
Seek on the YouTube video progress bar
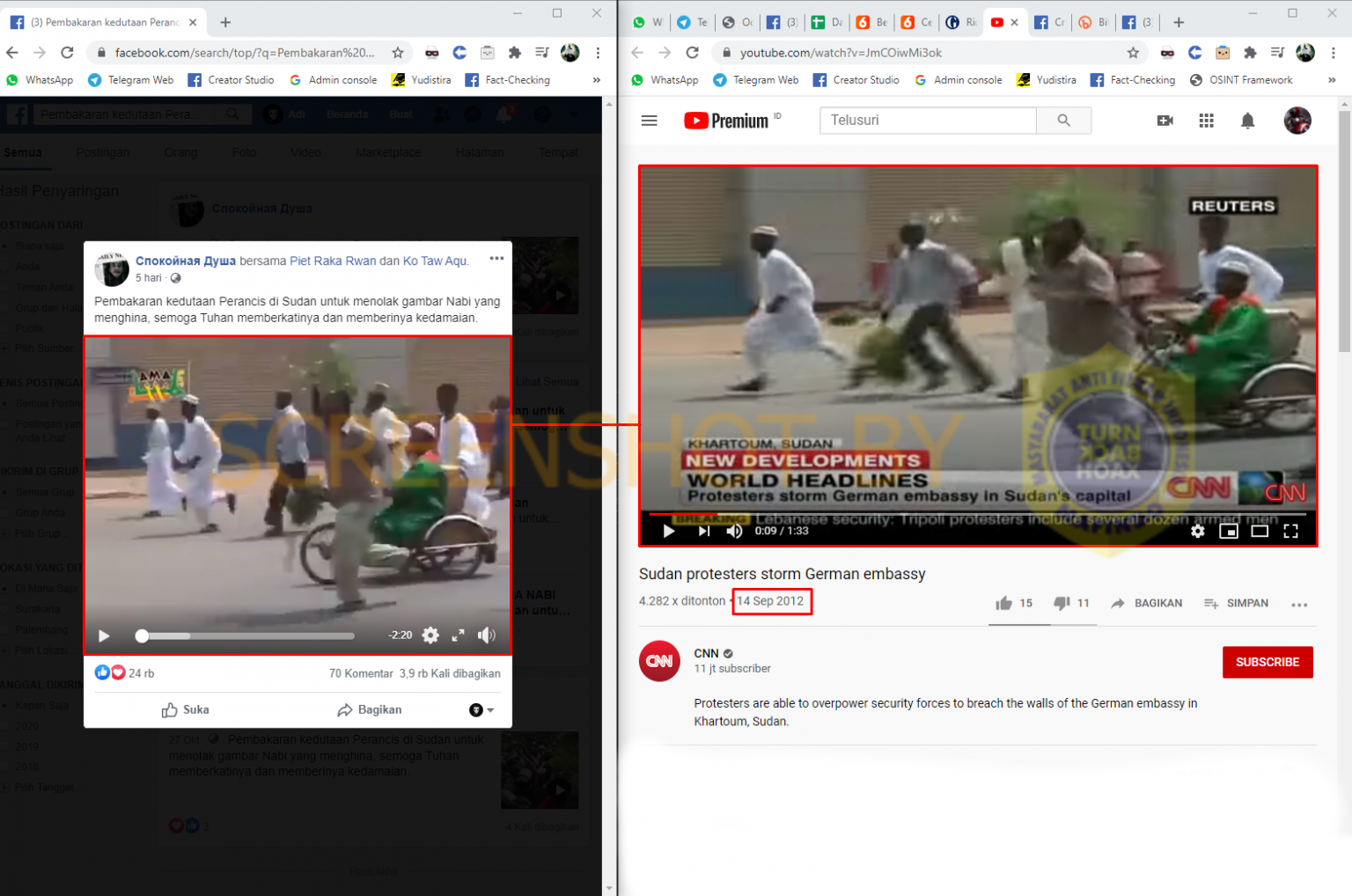[x=977, y=512]
